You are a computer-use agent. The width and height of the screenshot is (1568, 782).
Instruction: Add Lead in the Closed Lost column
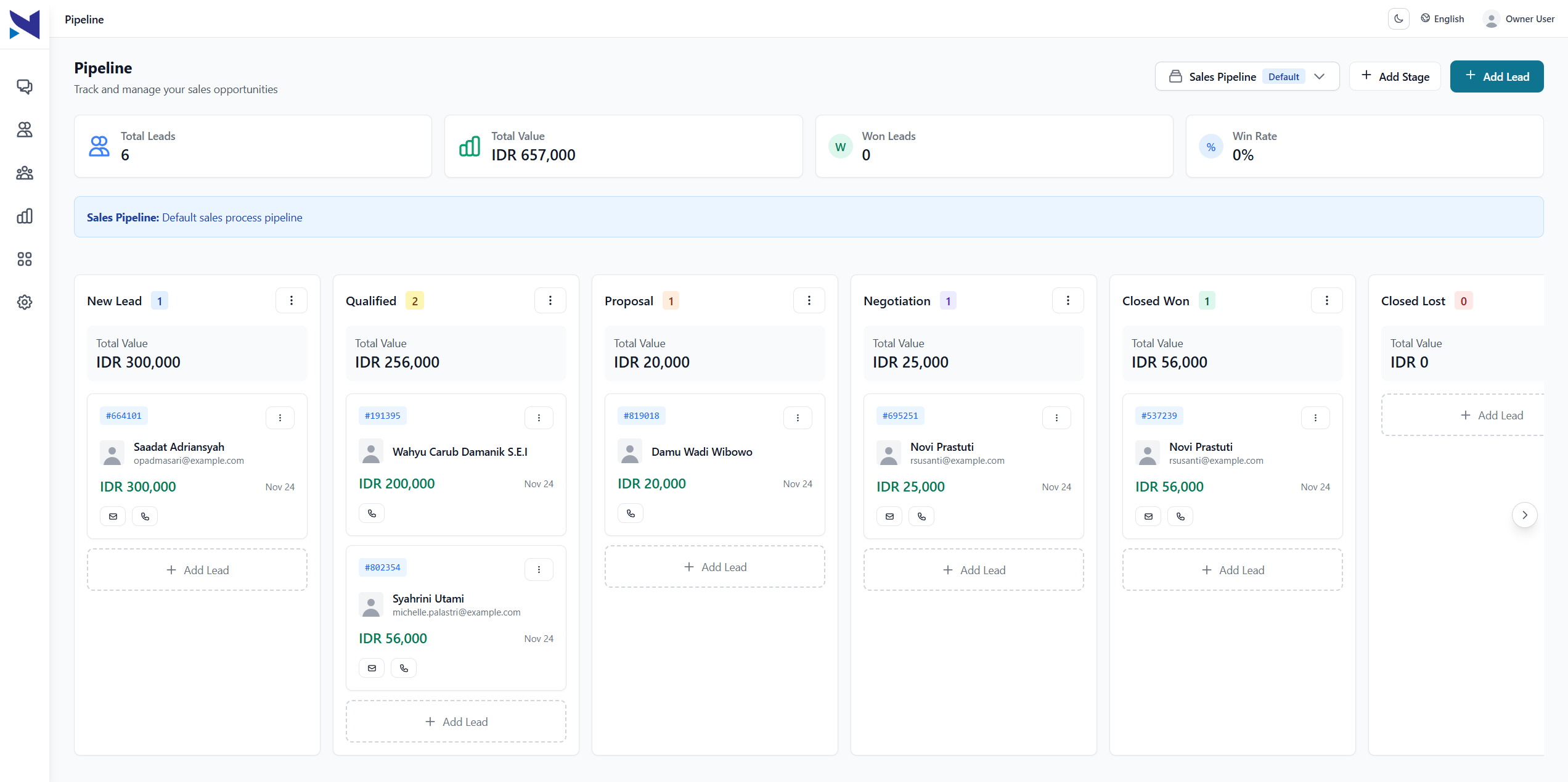1464,415
